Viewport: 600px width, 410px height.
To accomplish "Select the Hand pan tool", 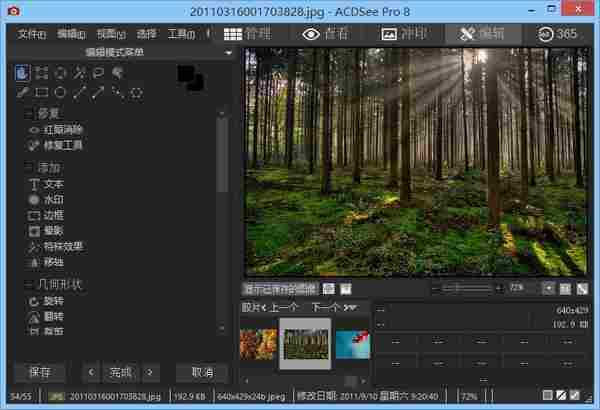I will [x=23, y=73].
